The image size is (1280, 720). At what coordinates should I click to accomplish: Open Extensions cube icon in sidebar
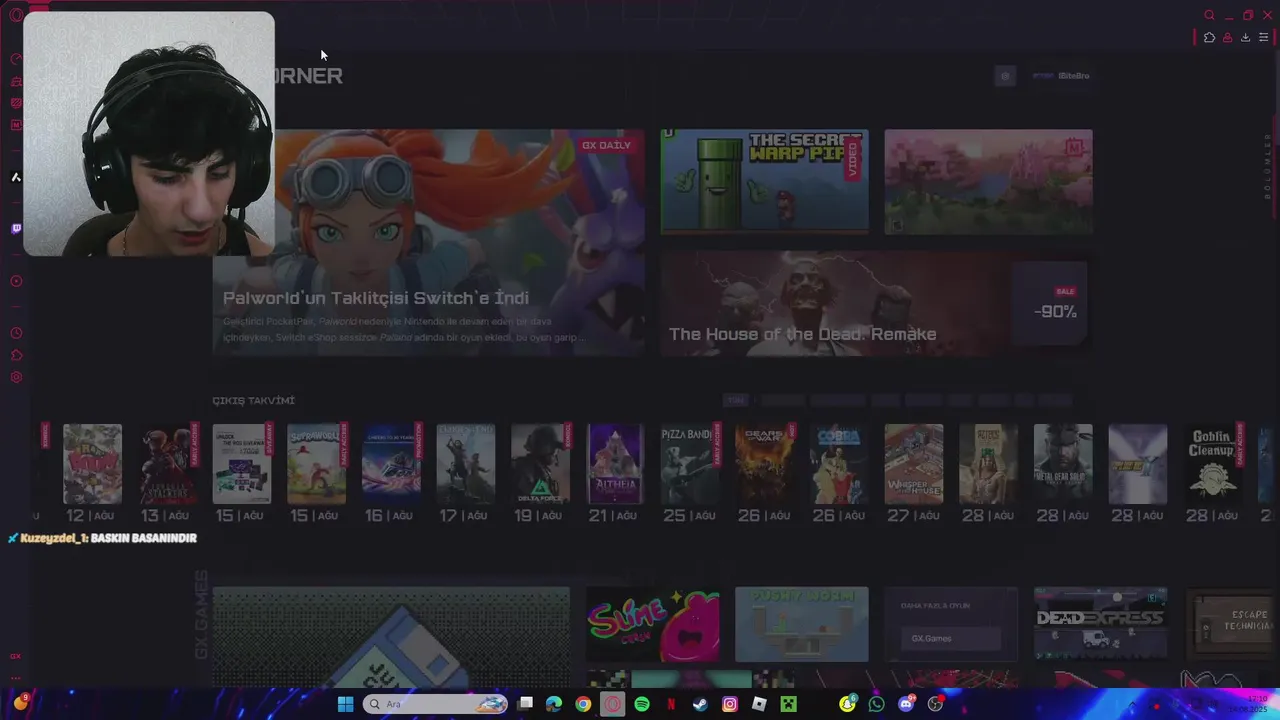16,355
